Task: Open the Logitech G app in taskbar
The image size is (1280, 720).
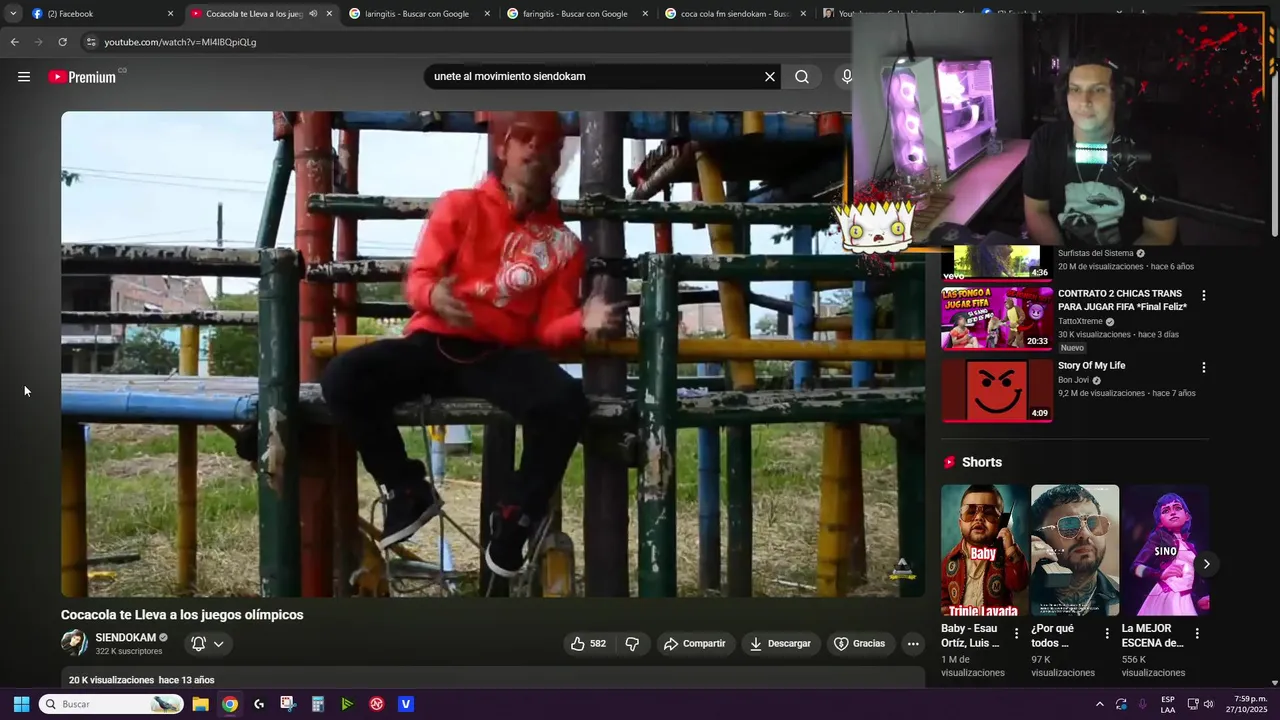Action: tap(259, 704)
